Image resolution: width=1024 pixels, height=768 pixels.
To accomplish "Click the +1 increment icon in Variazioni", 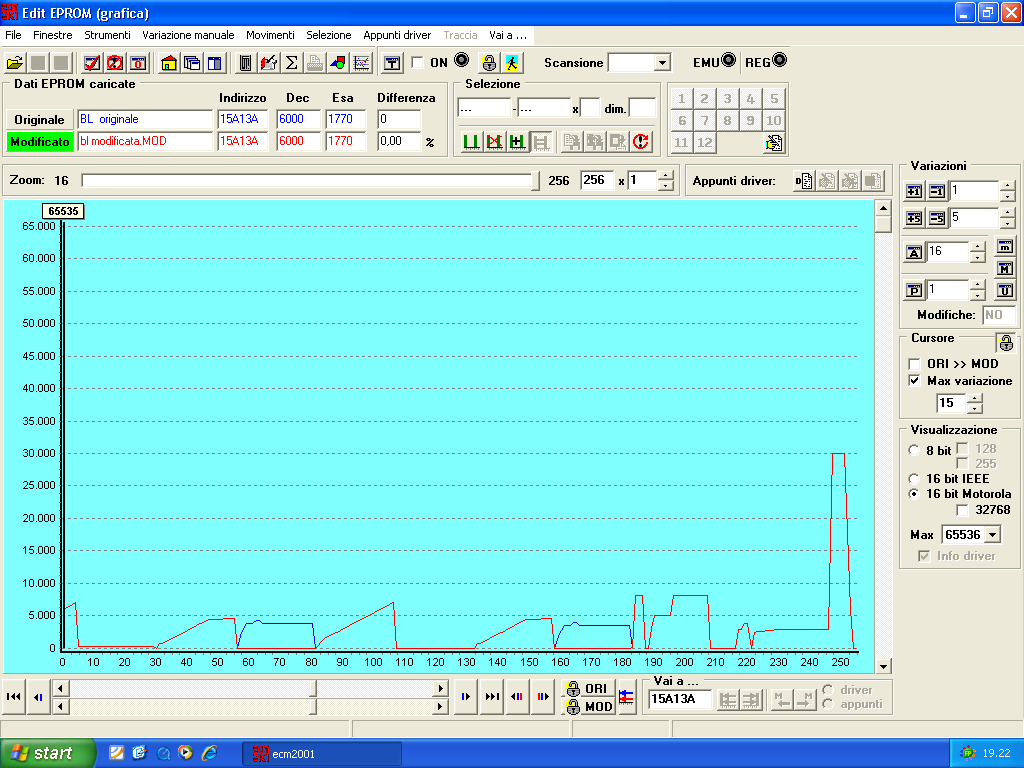I will (x=914, y=191).
